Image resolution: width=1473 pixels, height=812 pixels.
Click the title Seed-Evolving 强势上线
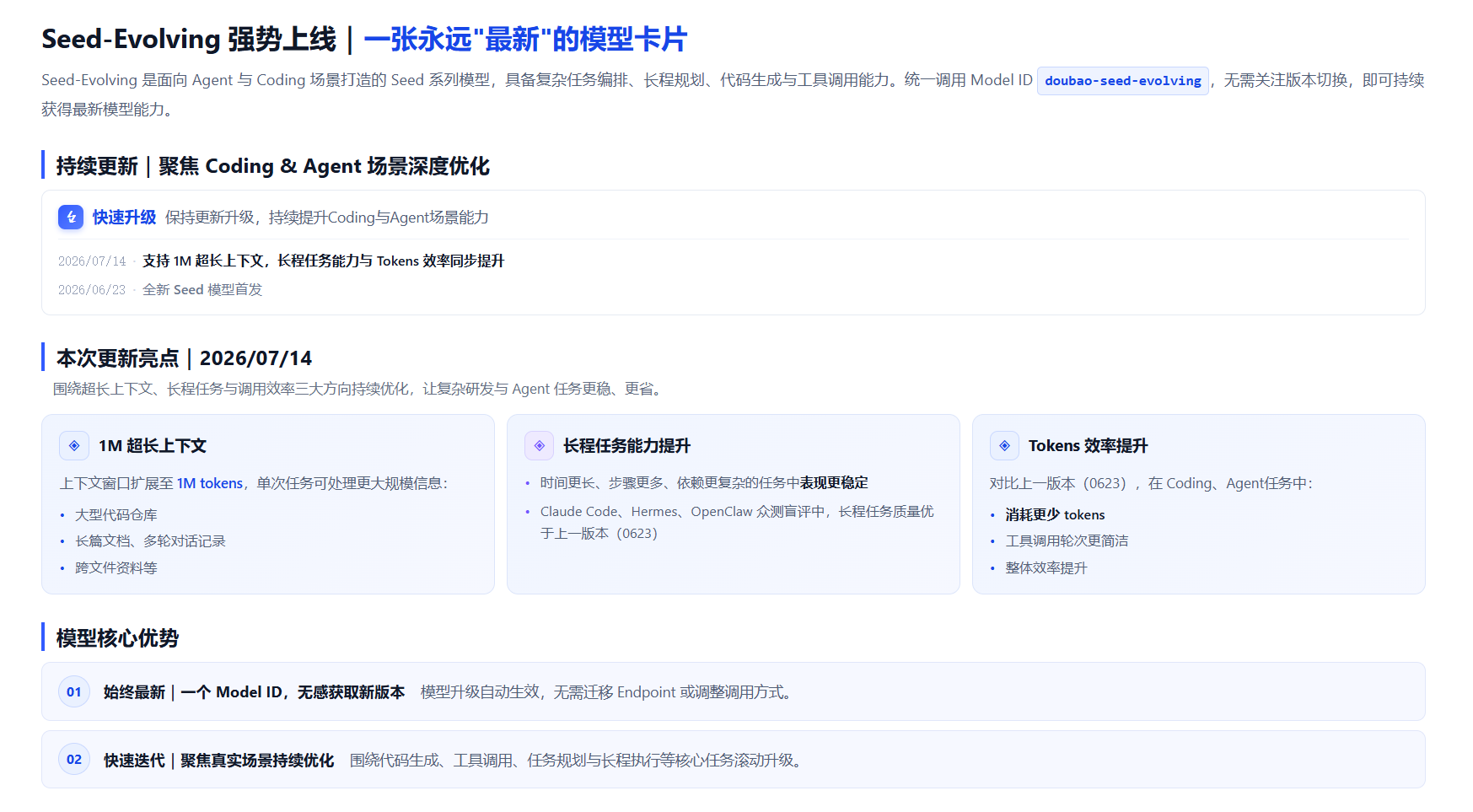pos(189,39)
